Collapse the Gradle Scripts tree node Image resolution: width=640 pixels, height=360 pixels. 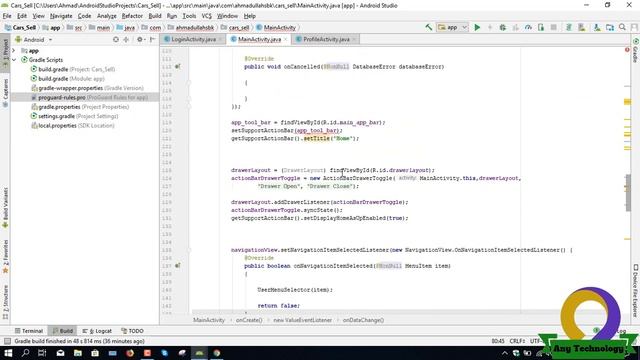tap(14, 60)
